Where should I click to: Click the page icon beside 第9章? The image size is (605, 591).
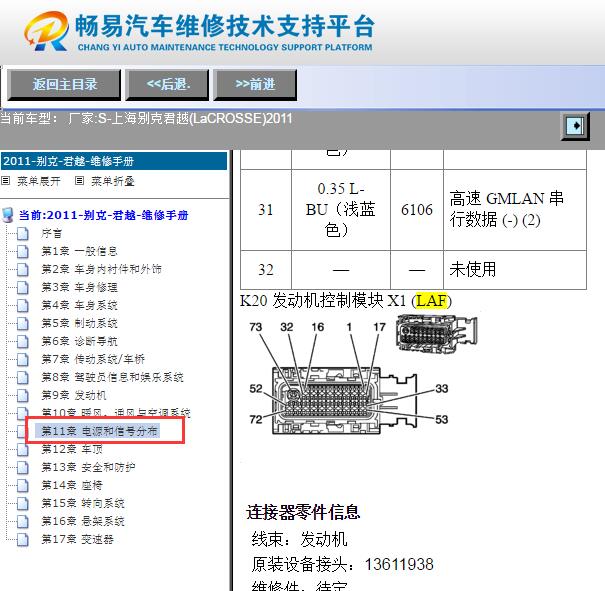[23, 395]
